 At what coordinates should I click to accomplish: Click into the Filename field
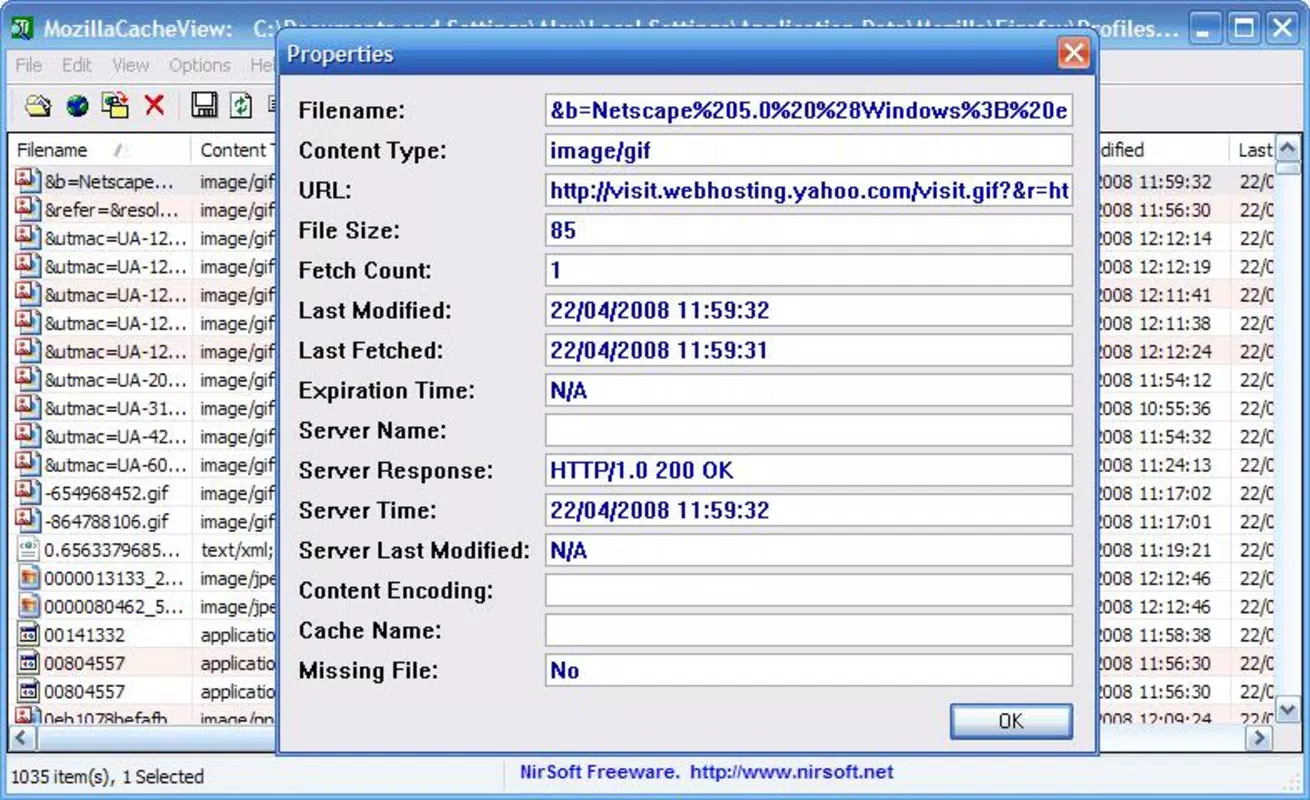click(809, 110)
